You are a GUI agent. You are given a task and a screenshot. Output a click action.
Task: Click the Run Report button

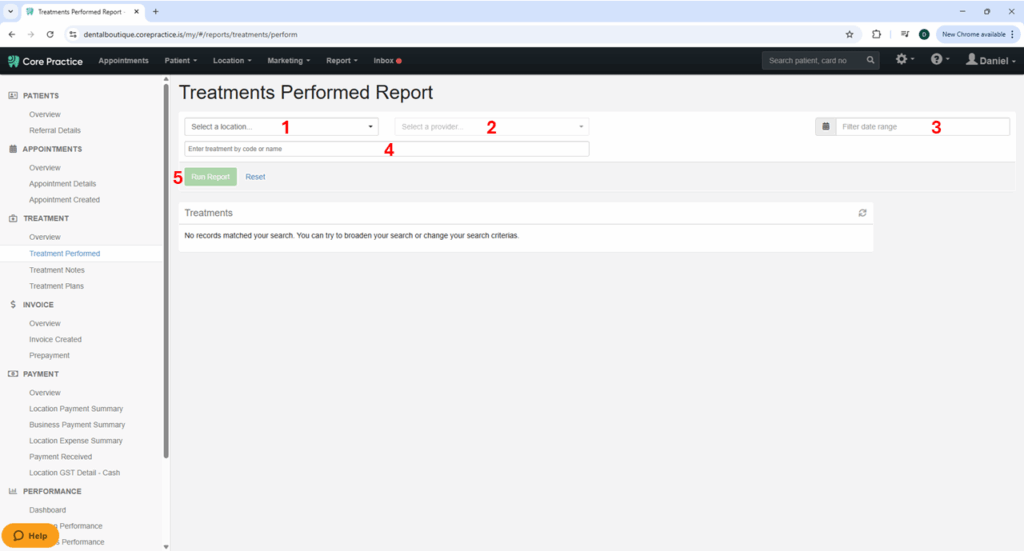tap(210, 177)
